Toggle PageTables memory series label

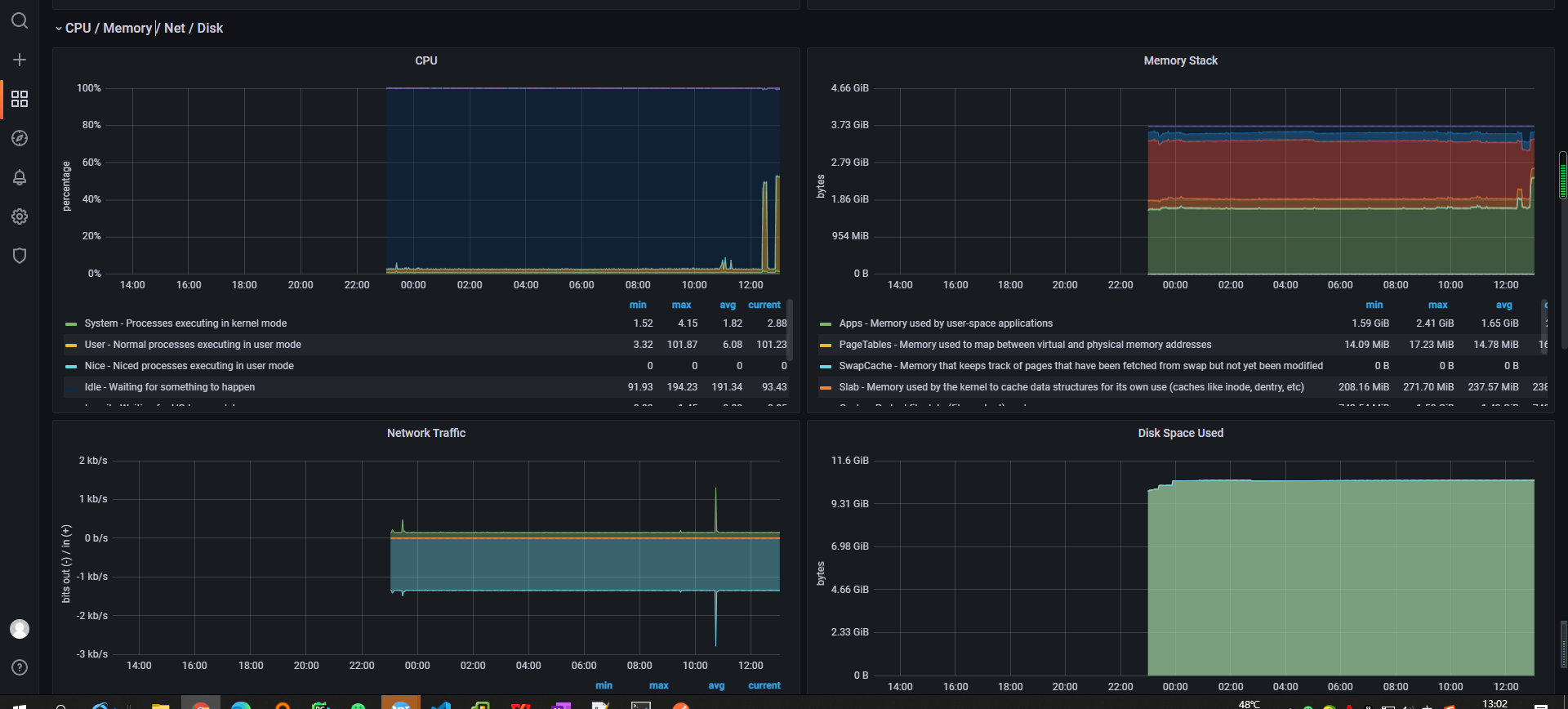click(x=1025, y=345)
